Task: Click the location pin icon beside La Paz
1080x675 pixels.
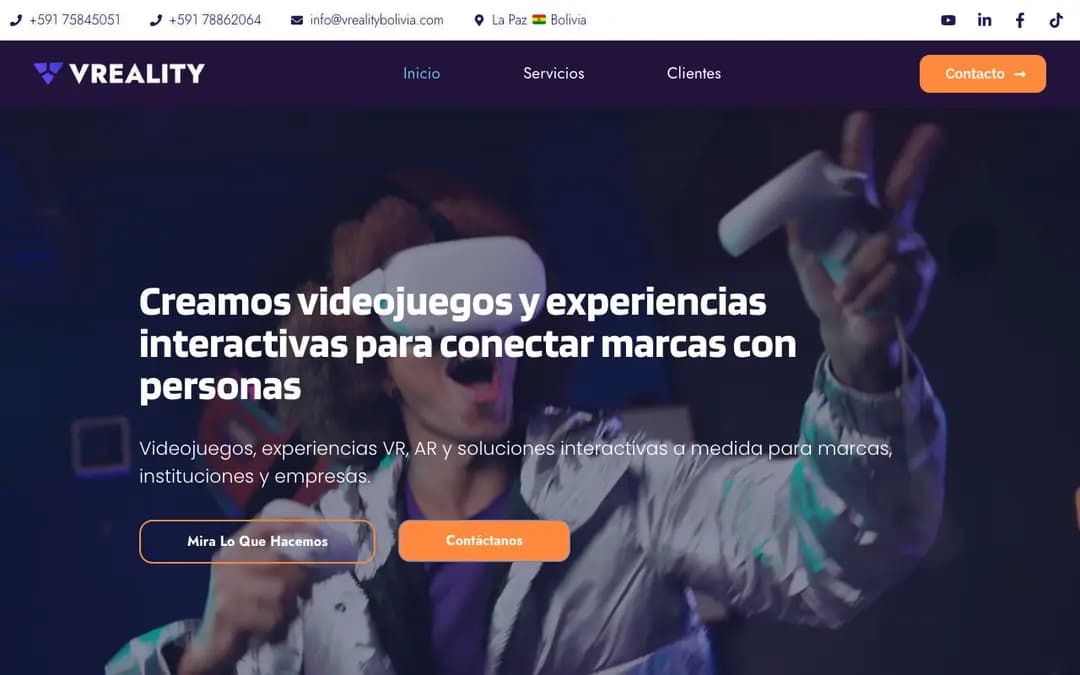Action: click(x=479, y=20)
